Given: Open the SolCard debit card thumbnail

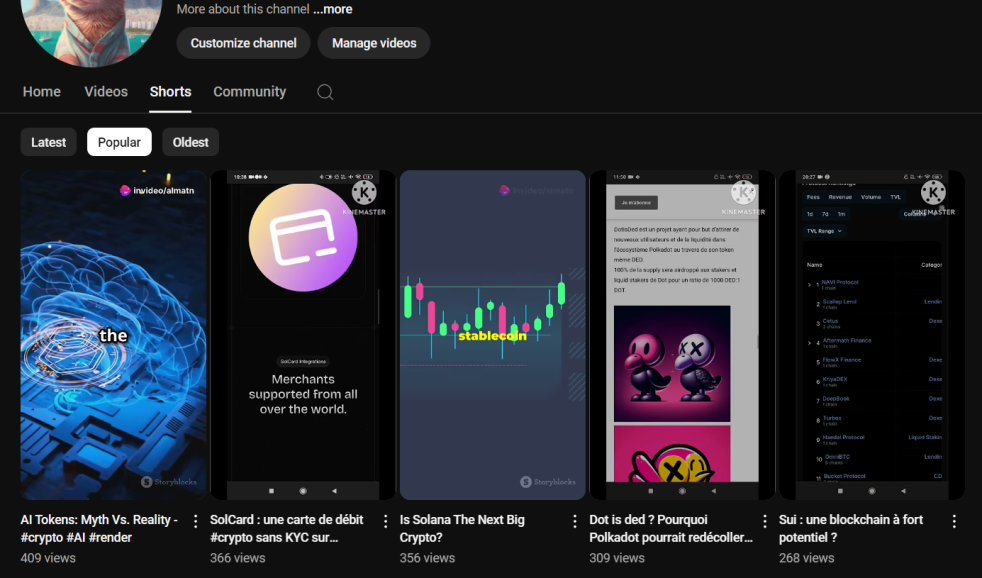Looking at the screenshot, I should pos(303,335).
